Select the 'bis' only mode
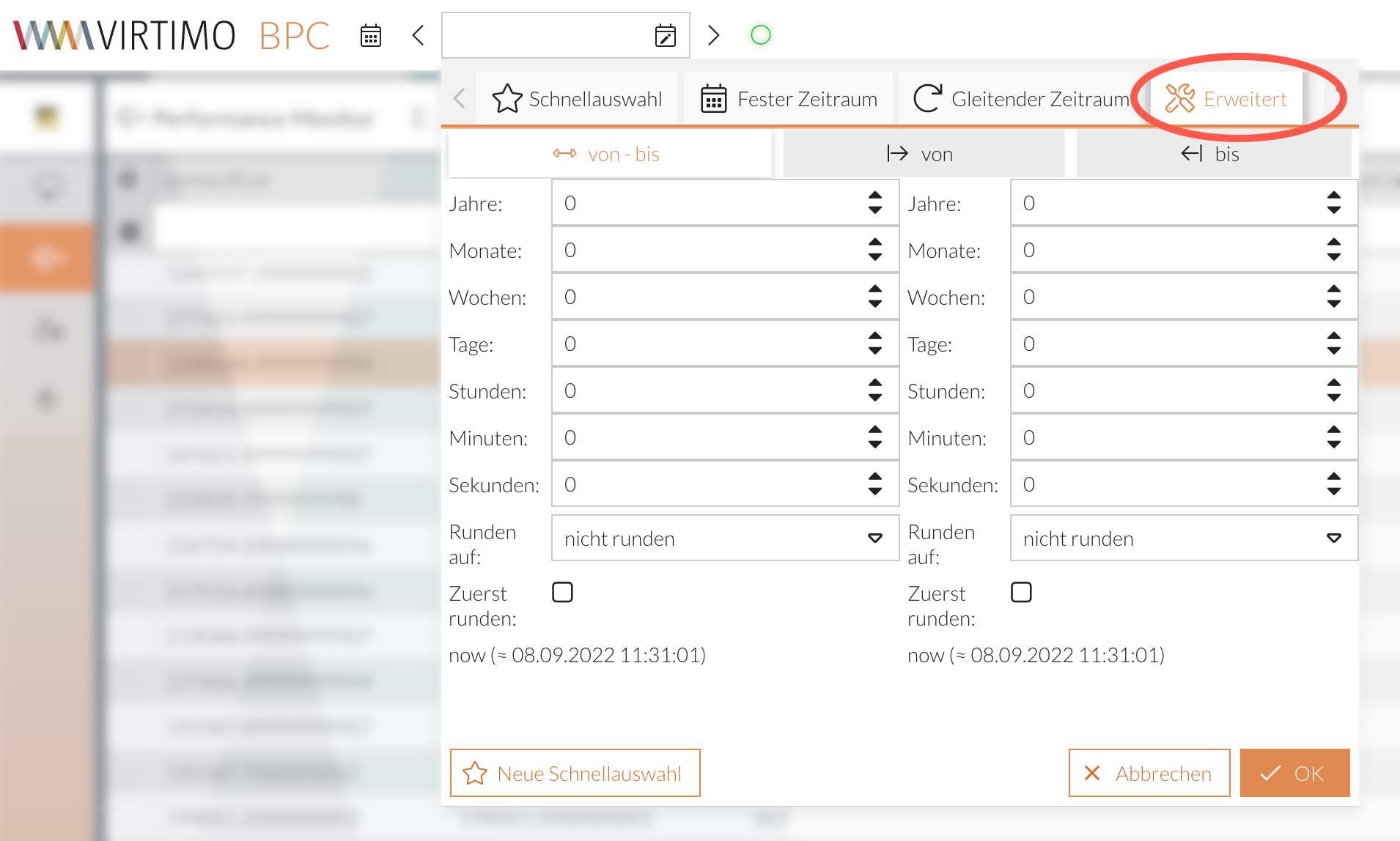Image resolution: width=1400 pixels, height=841 pixels. [x=1212, y=155]
